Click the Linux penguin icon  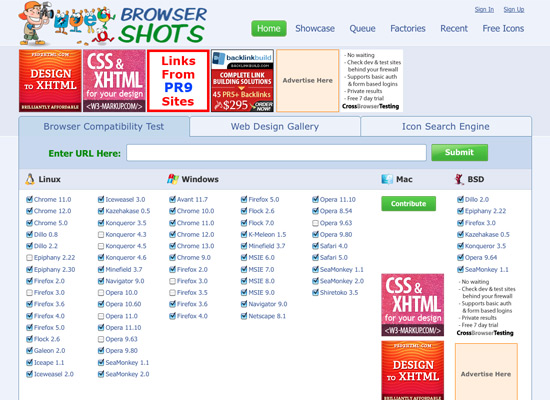click(30, 179)
